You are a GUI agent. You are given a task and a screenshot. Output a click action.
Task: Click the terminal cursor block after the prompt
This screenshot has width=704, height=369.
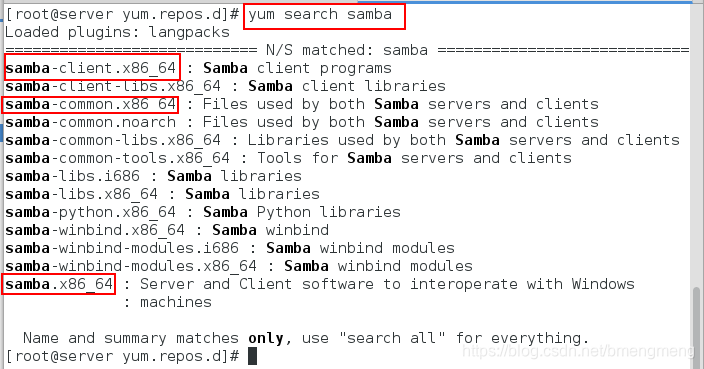pyautogui.click(x=252, y=356)
